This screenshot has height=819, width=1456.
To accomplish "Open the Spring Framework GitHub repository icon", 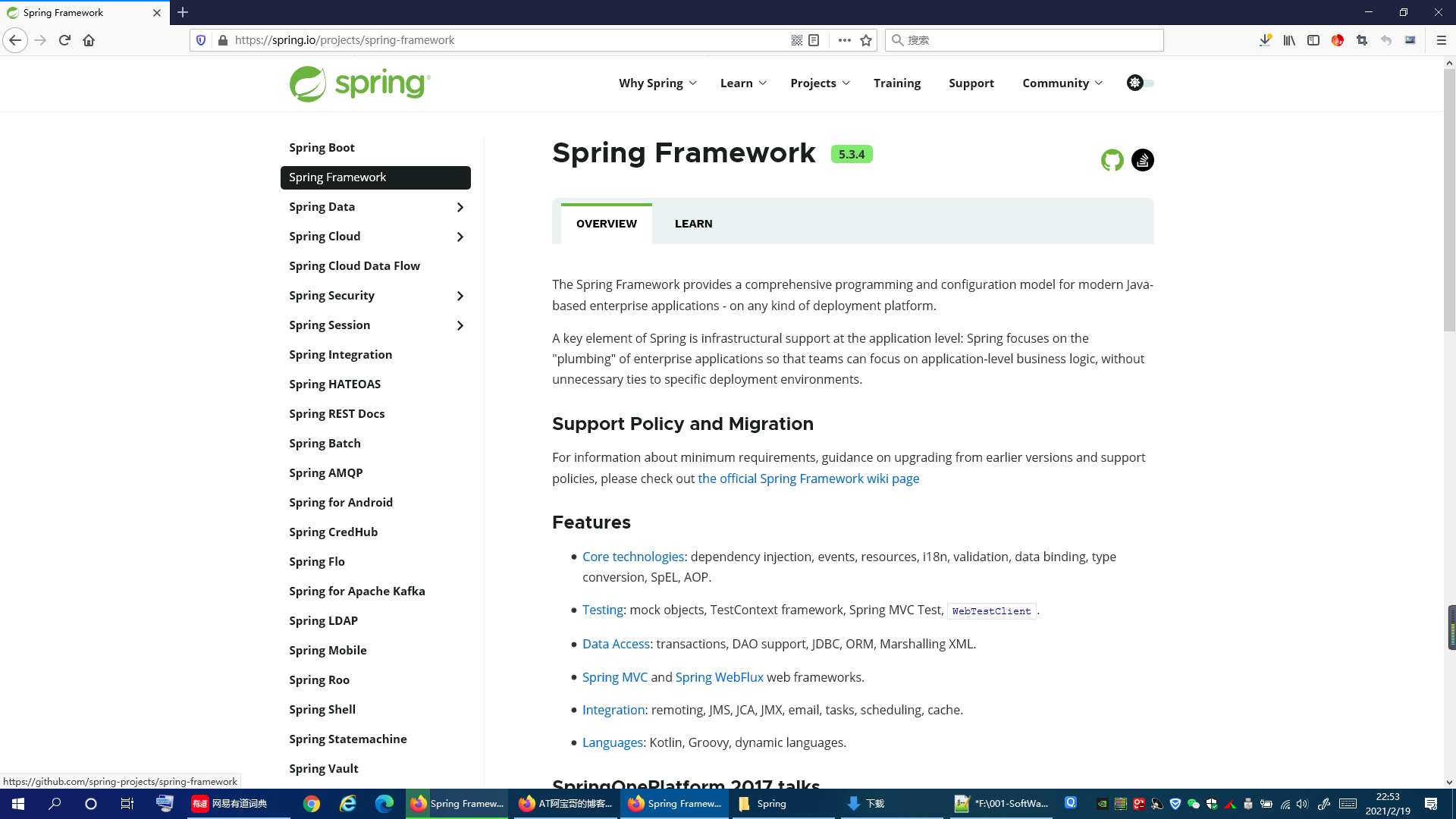I will [x=1112, y=160].
